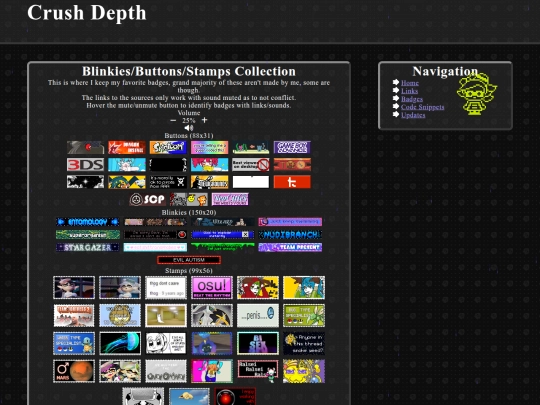Open the Code Snippets navigation link
540x405 pixels.
point(423,107)
